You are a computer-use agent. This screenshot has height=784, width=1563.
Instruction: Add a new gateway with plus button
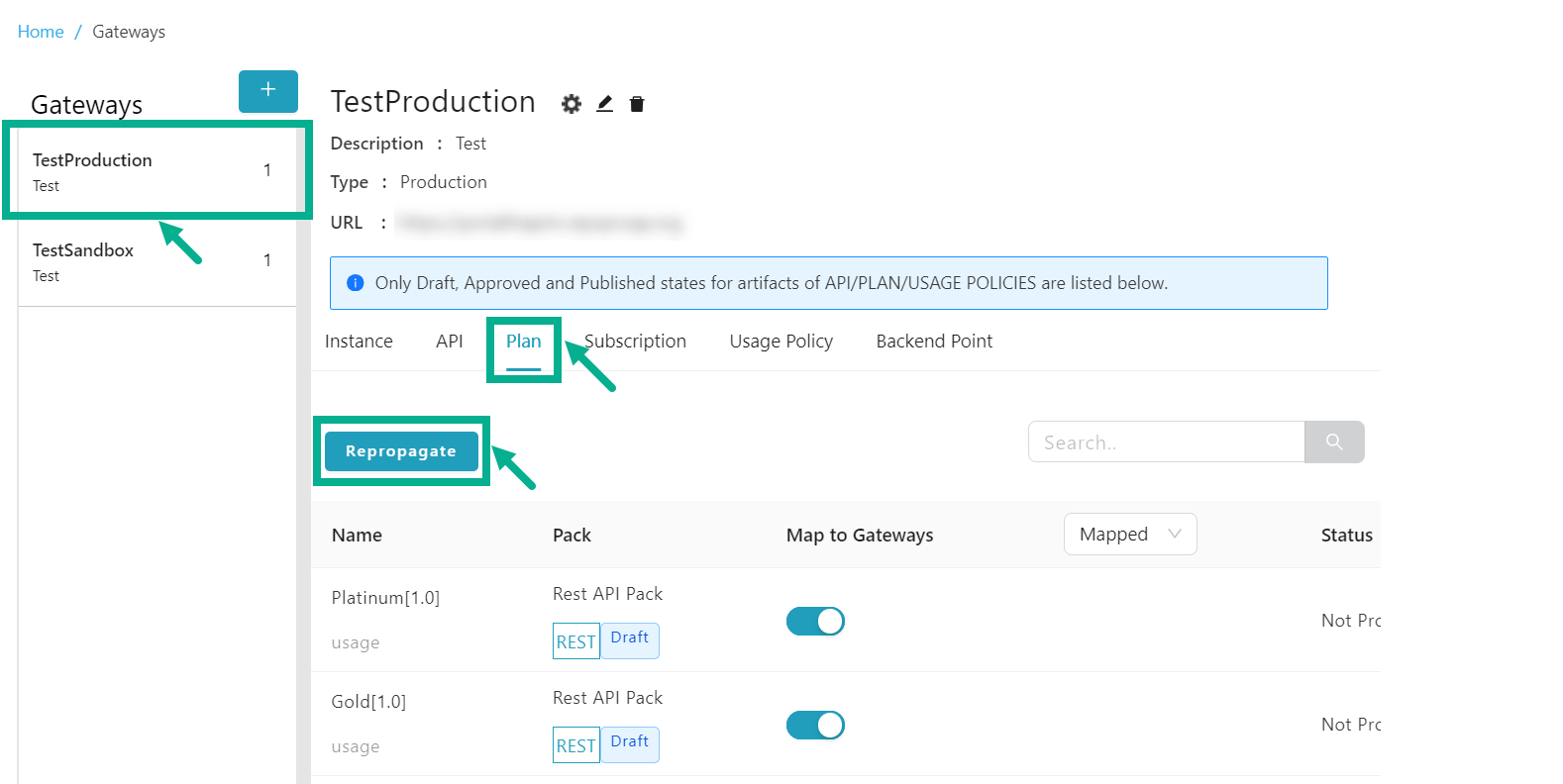[x=267, y=91]
